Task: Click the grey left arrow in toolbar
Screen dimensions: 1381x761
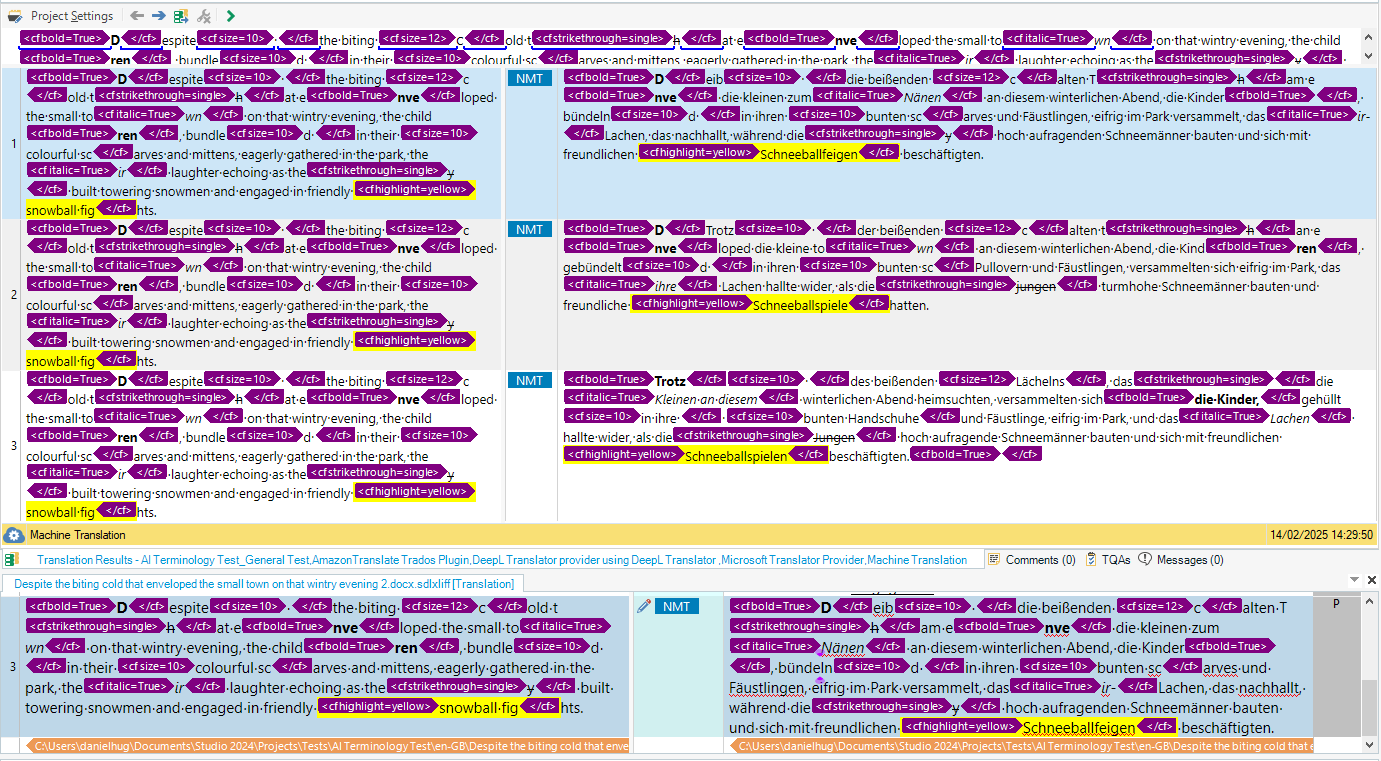Action: click(137, 16)
